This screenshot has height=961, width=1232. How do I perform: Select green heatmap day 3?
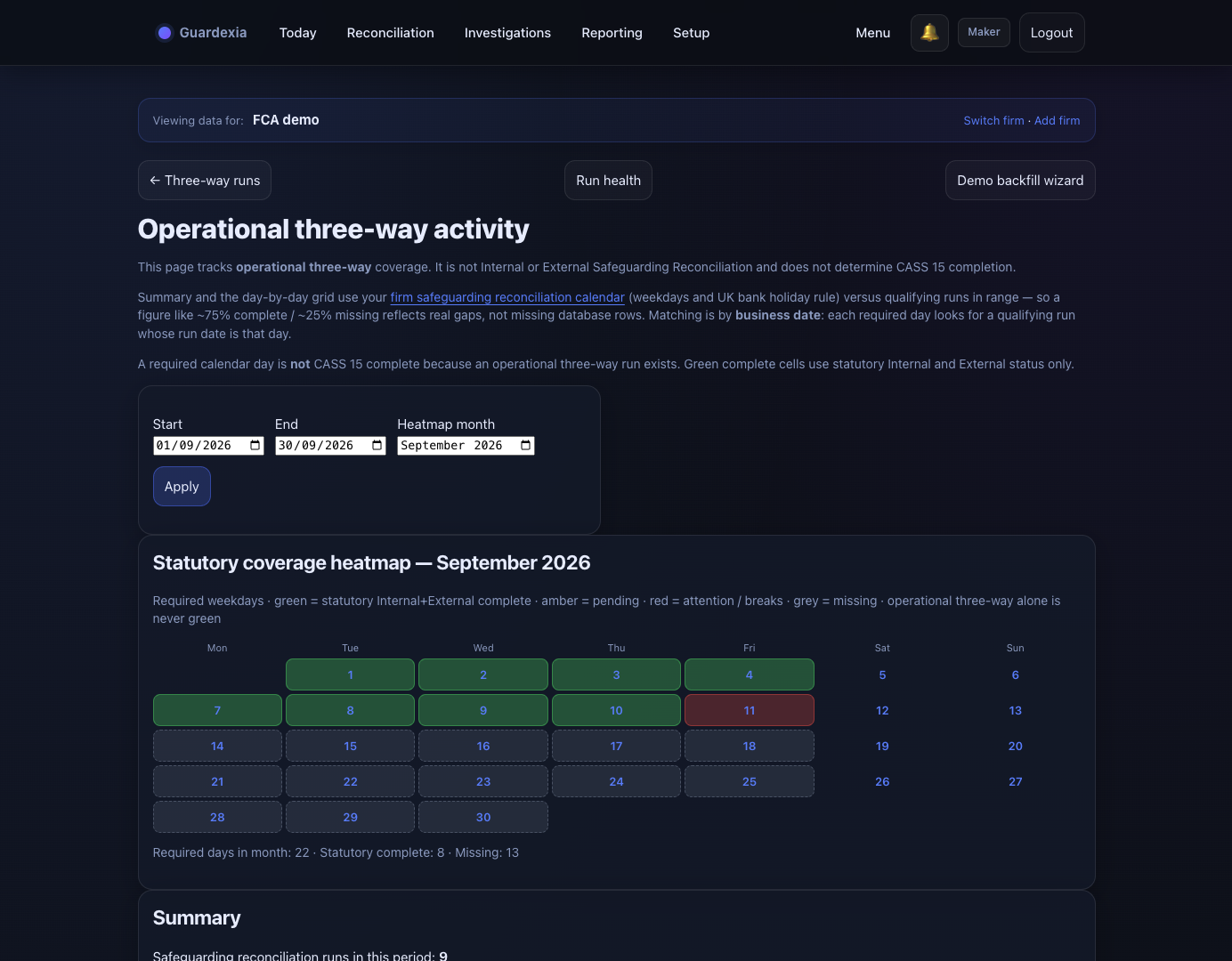(x=616, y=674)
